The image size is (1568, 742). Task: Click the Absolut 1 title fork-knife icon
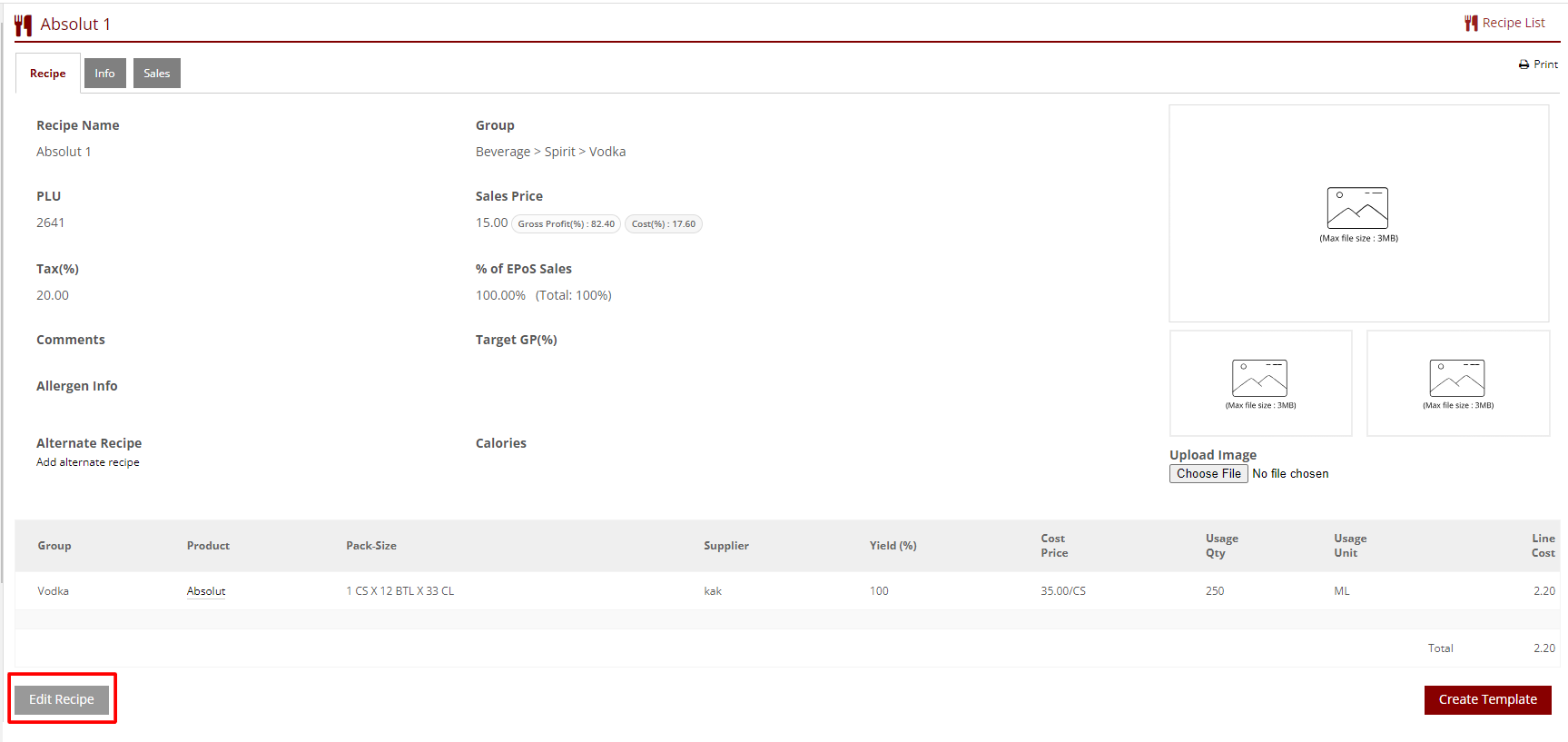[x=24, y=25]
